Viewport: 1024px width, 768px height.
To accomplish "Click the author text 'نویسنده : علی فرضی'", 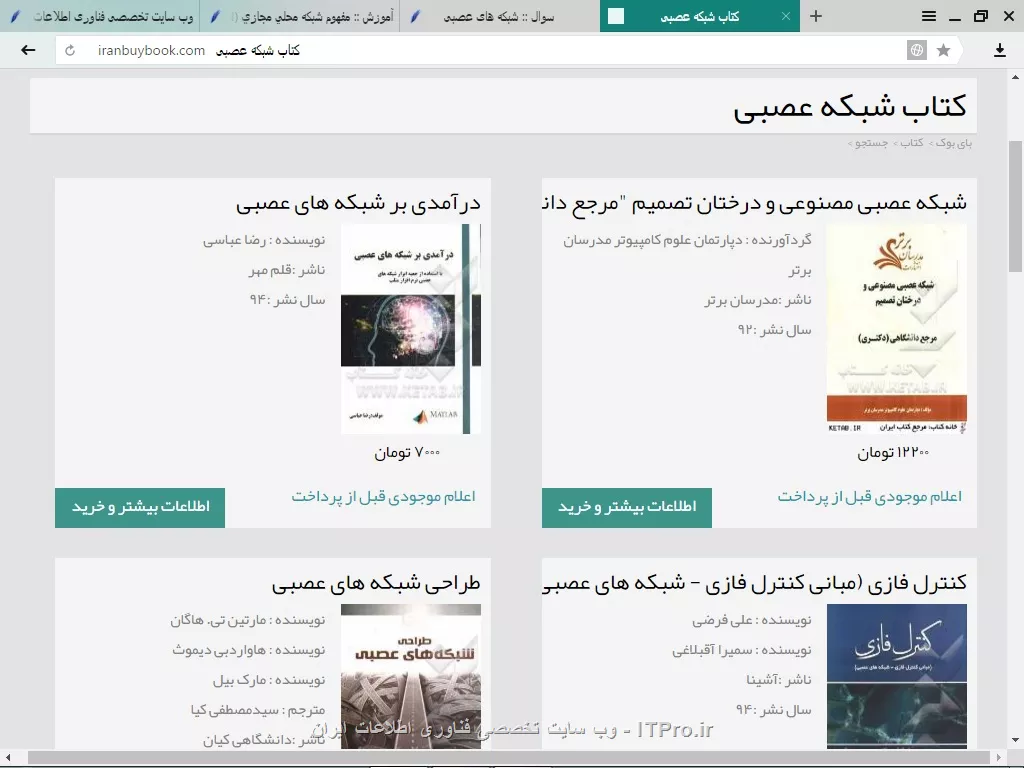I will pos(752,620).
